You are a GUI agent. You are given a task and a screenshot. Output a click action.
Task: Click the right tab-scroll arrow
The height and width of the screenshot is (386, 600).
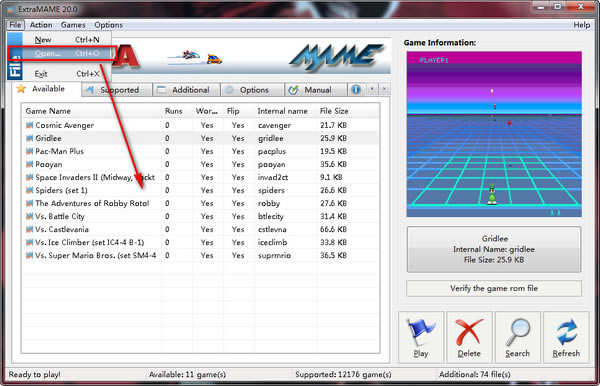coord(384,90)
